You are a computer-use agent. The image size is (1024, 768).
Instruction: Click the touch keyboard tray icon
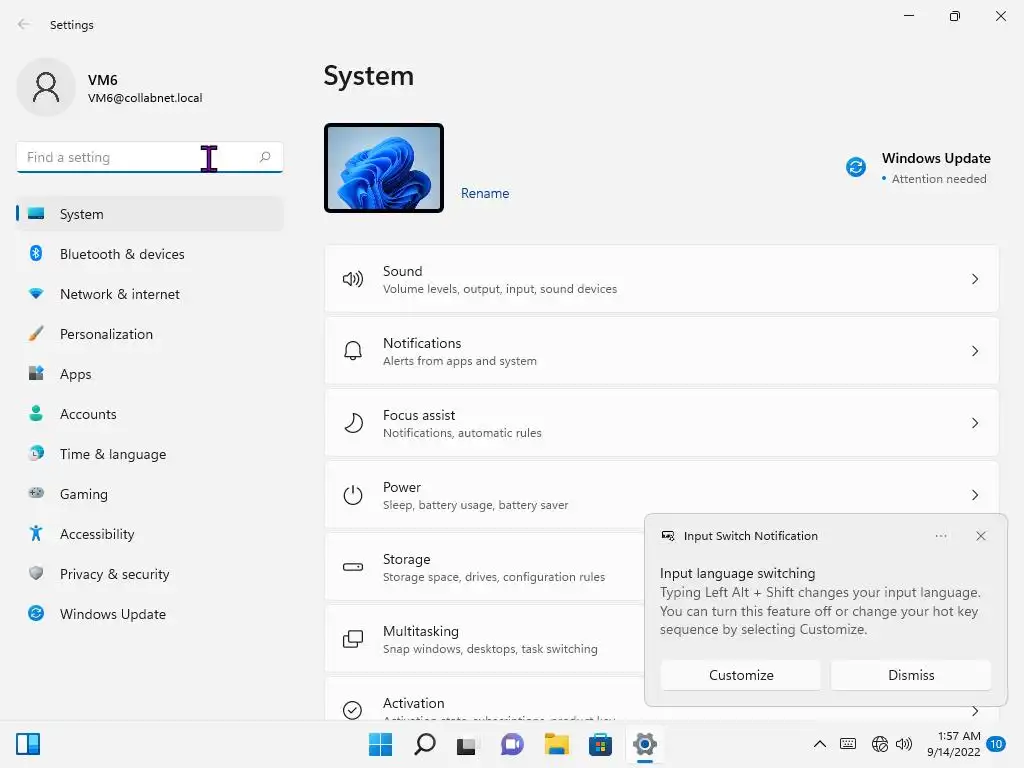tap(848, 744)
